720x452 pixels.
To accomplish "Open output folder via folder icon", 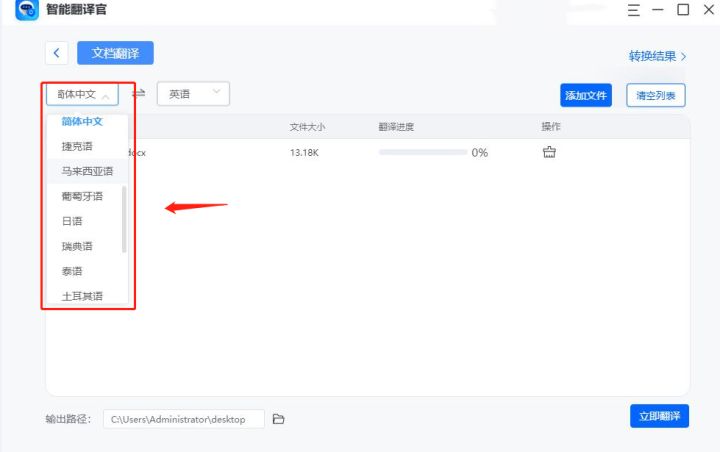I will (279, 419).
